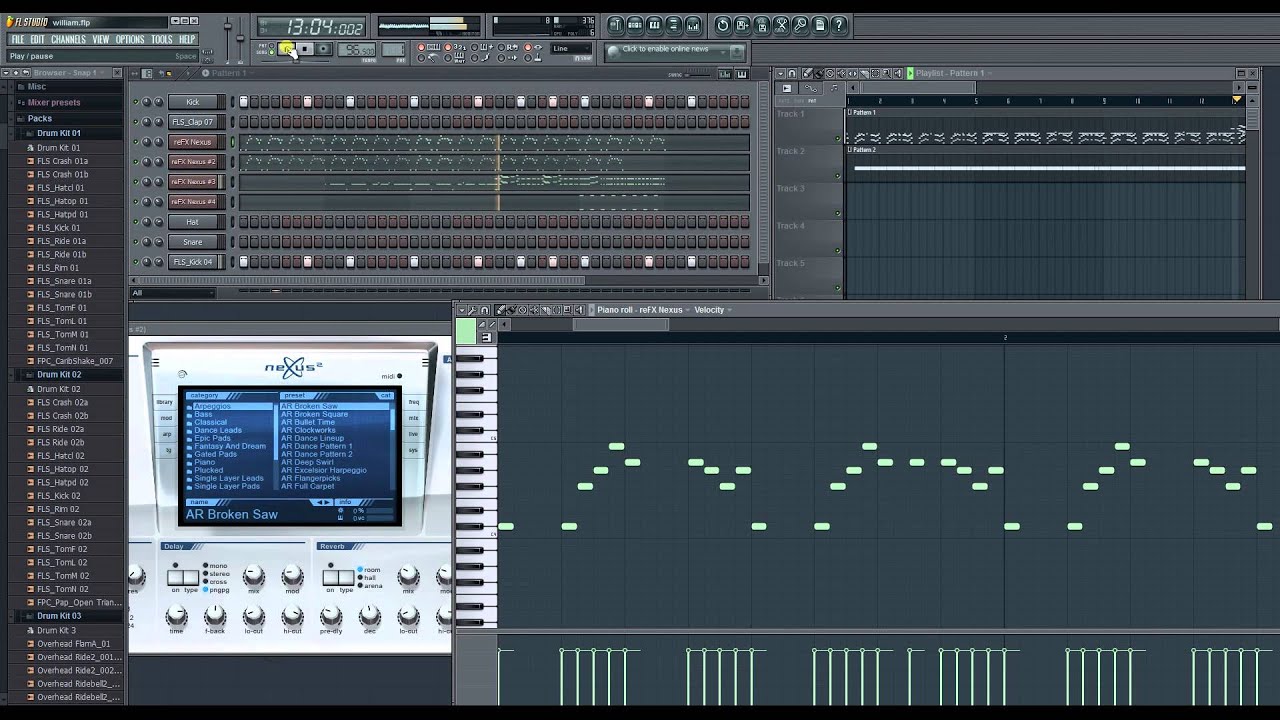Select hall reverb type radio
This screenshot has width=1280, height=720.
click(362, 578)
